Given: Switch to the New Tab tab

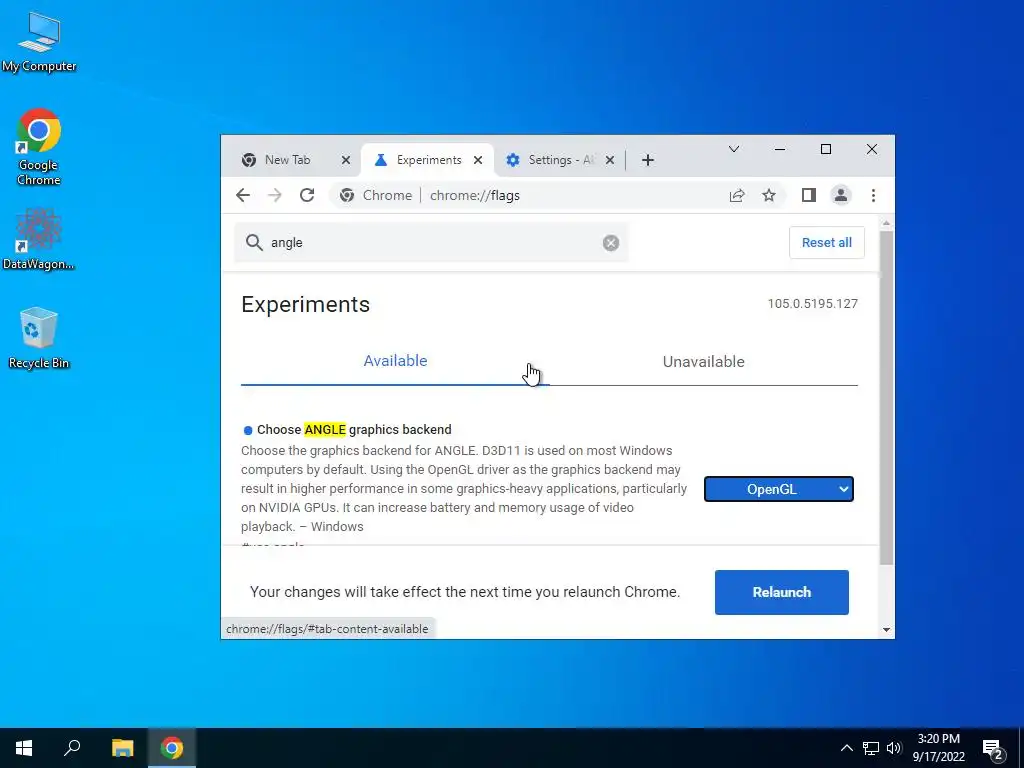Looking at the screenshot, I should click(287, 160).
